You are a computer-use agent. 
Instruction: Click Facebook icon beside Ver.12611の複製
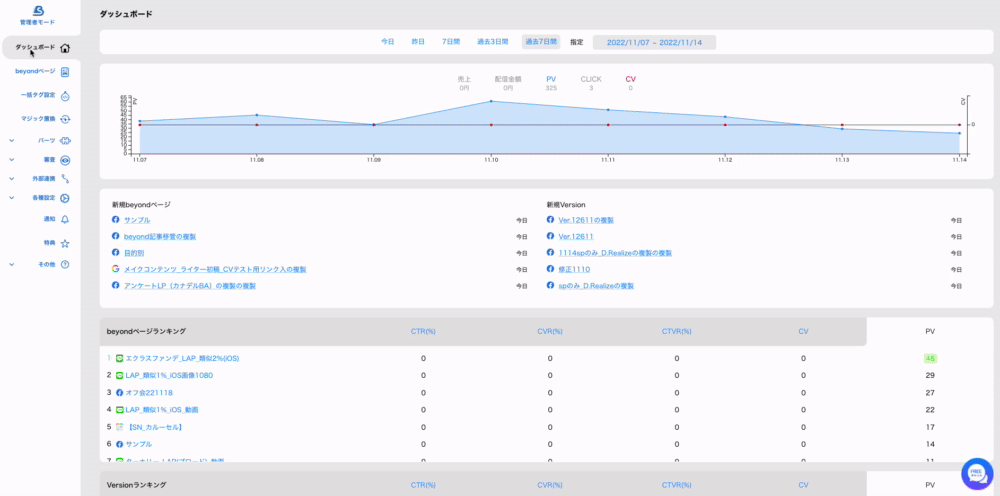550,219
